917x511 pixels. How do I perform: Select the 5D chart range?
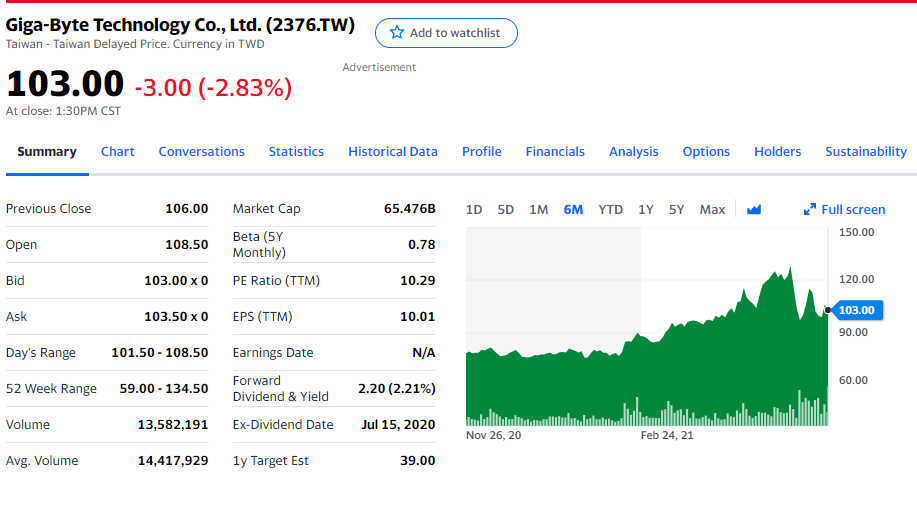pos(505,209)
